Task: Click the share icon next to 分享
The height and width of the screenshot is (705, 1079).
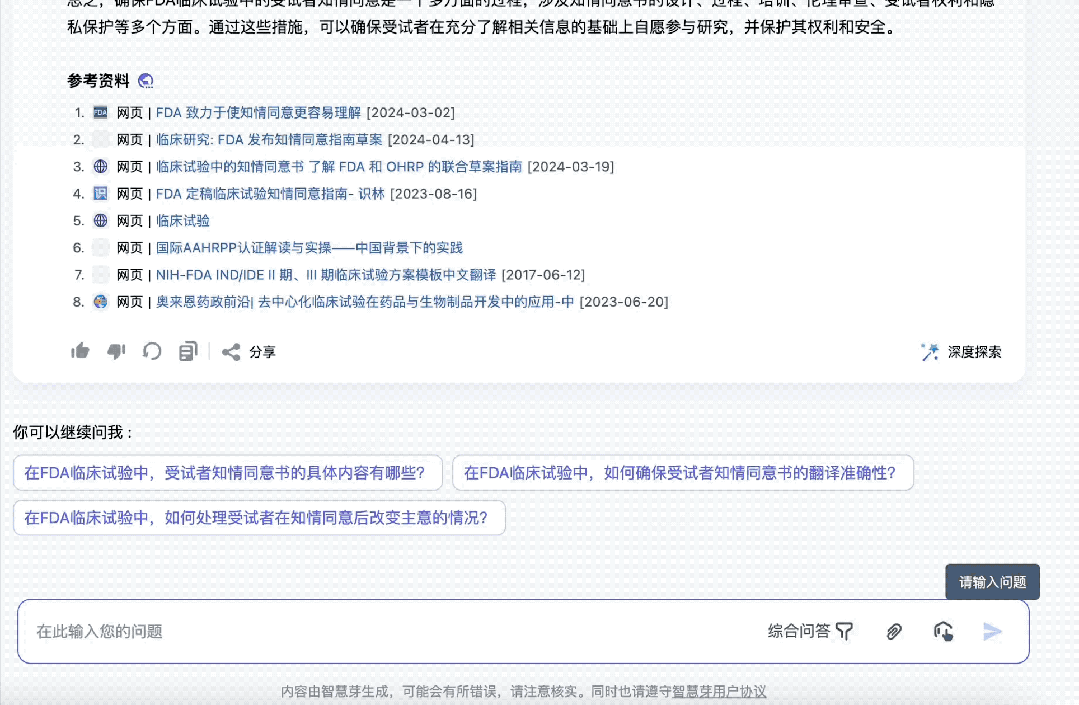Action: tap(231, 351)
